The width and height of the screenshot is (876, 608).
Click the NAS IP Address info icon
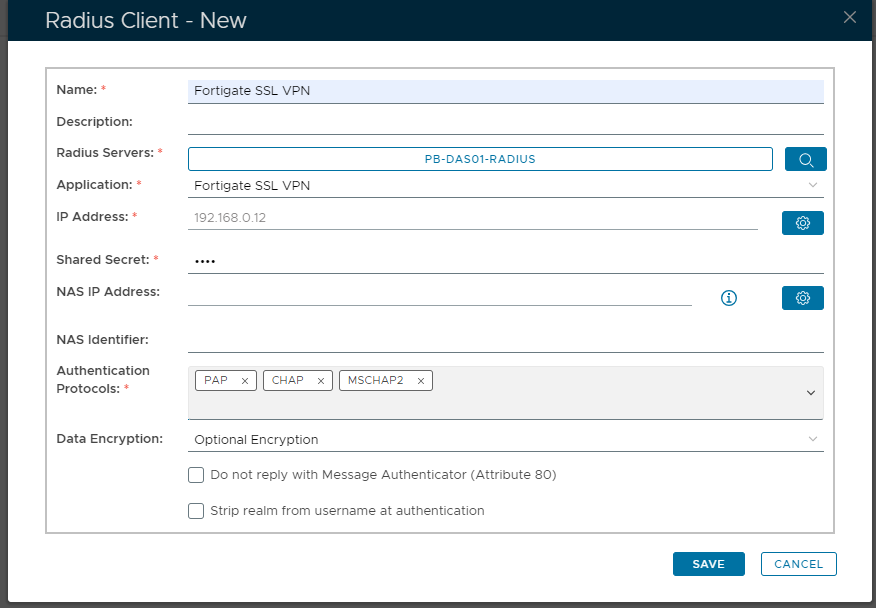(729, 298)
